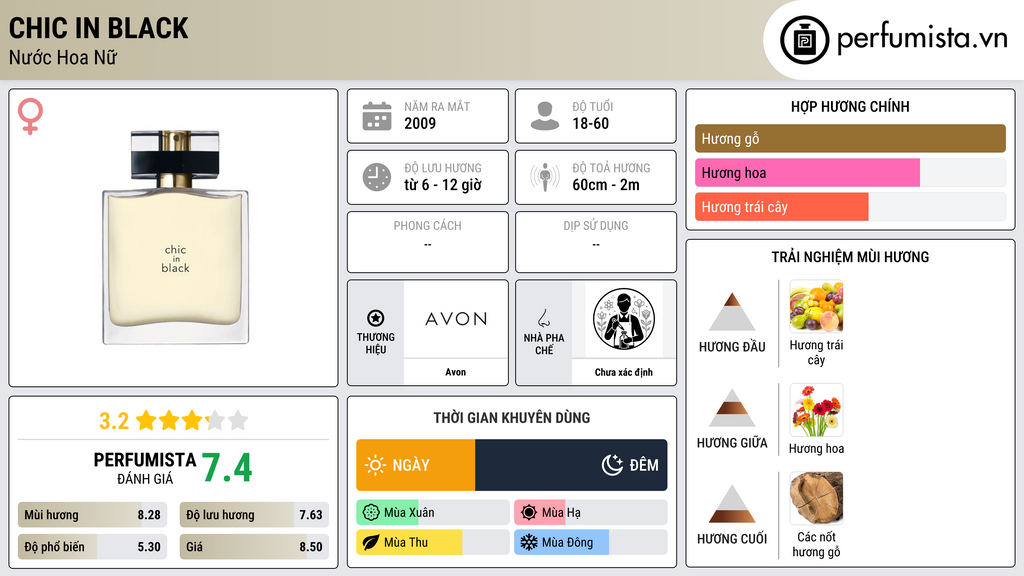Click the Mùa Hạ season bar

point(590,513)
